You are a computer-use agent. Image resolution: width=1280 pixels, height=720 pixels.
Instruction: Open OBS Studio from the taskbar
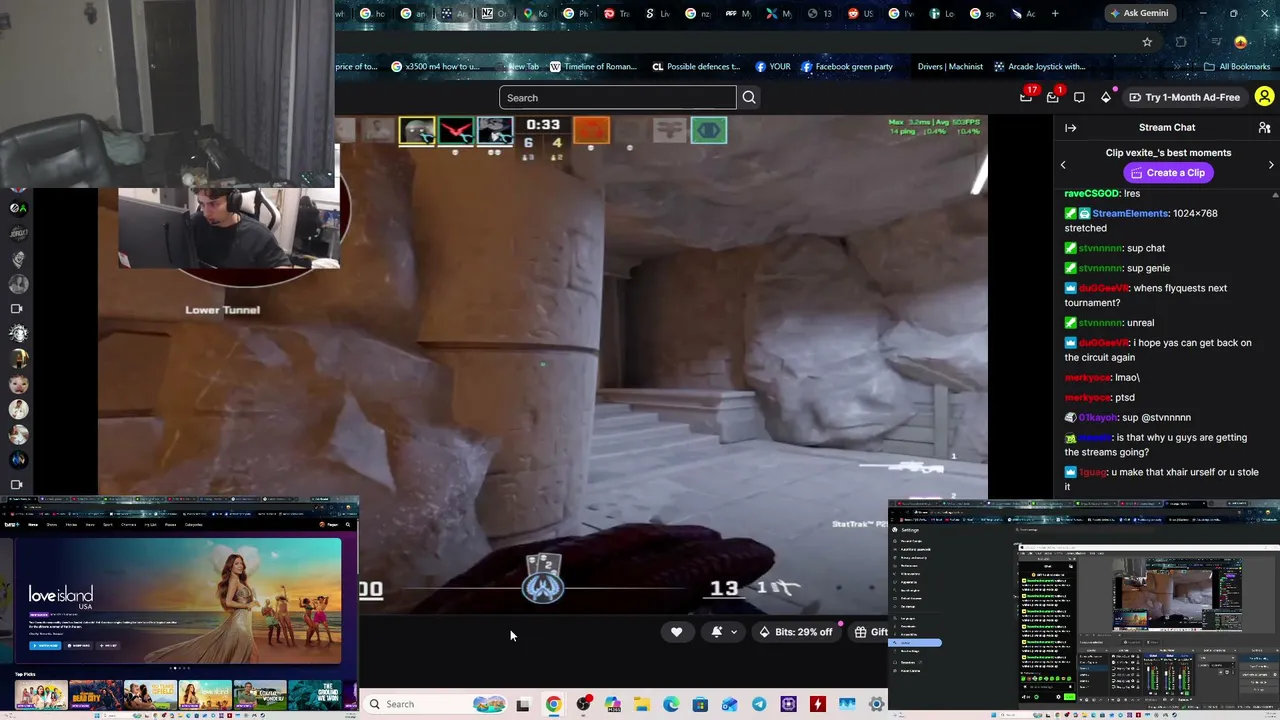tap(583, 704)
